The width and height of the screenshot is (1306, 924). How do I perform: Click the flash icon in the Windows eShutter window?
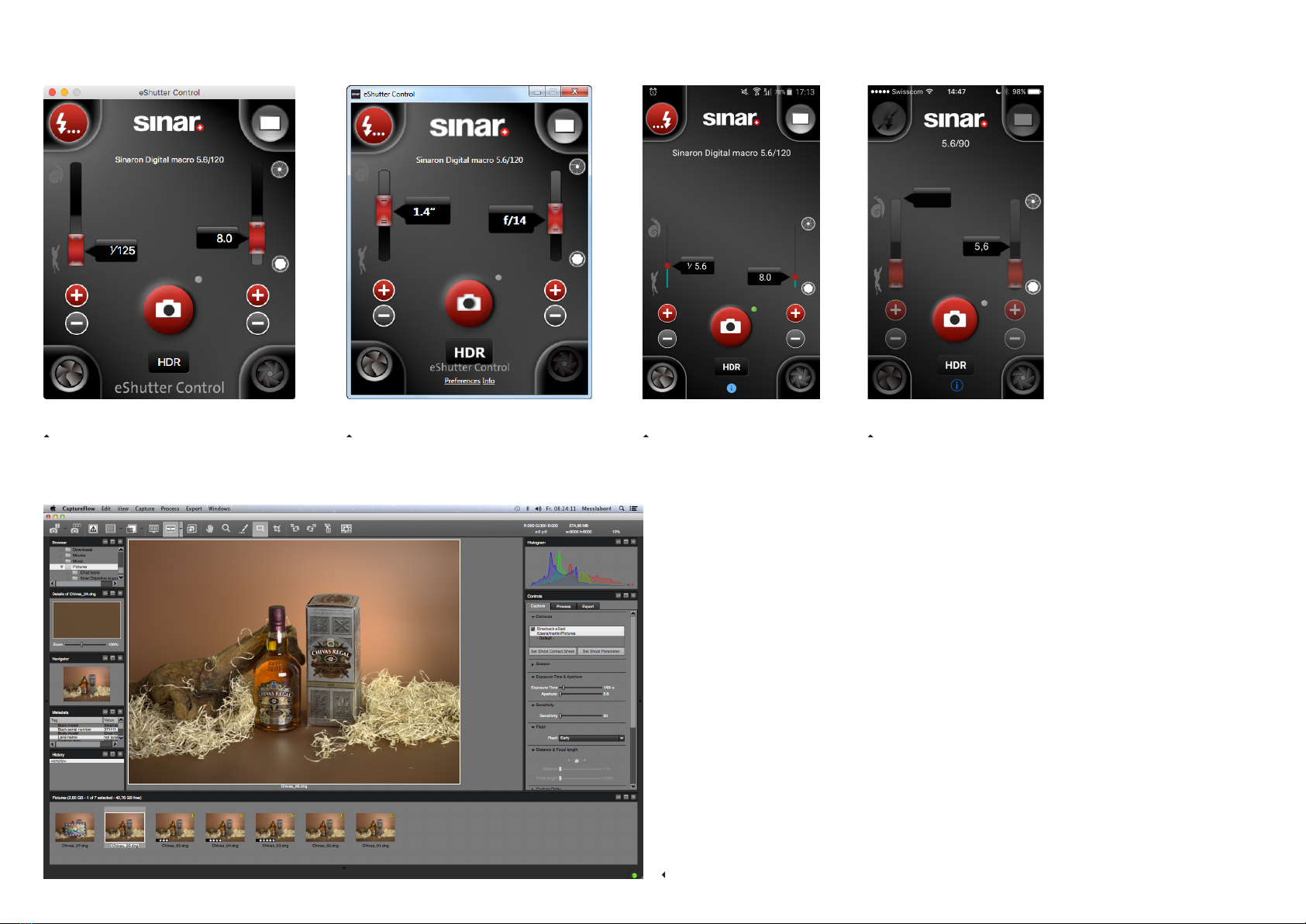tap(374, 126)
